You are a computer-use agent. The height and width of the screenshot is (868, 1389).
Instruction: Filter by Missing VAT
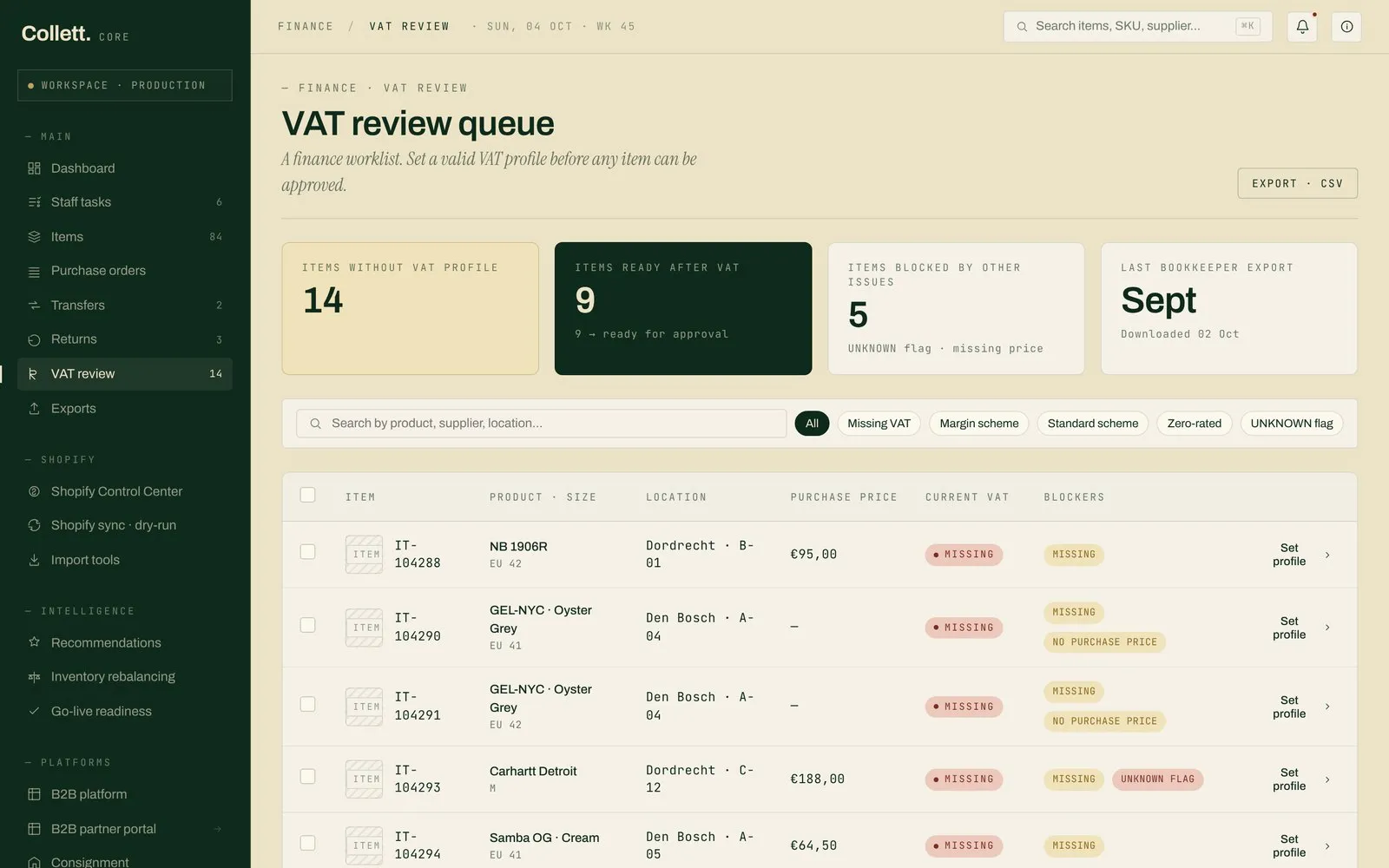(879, 424)
